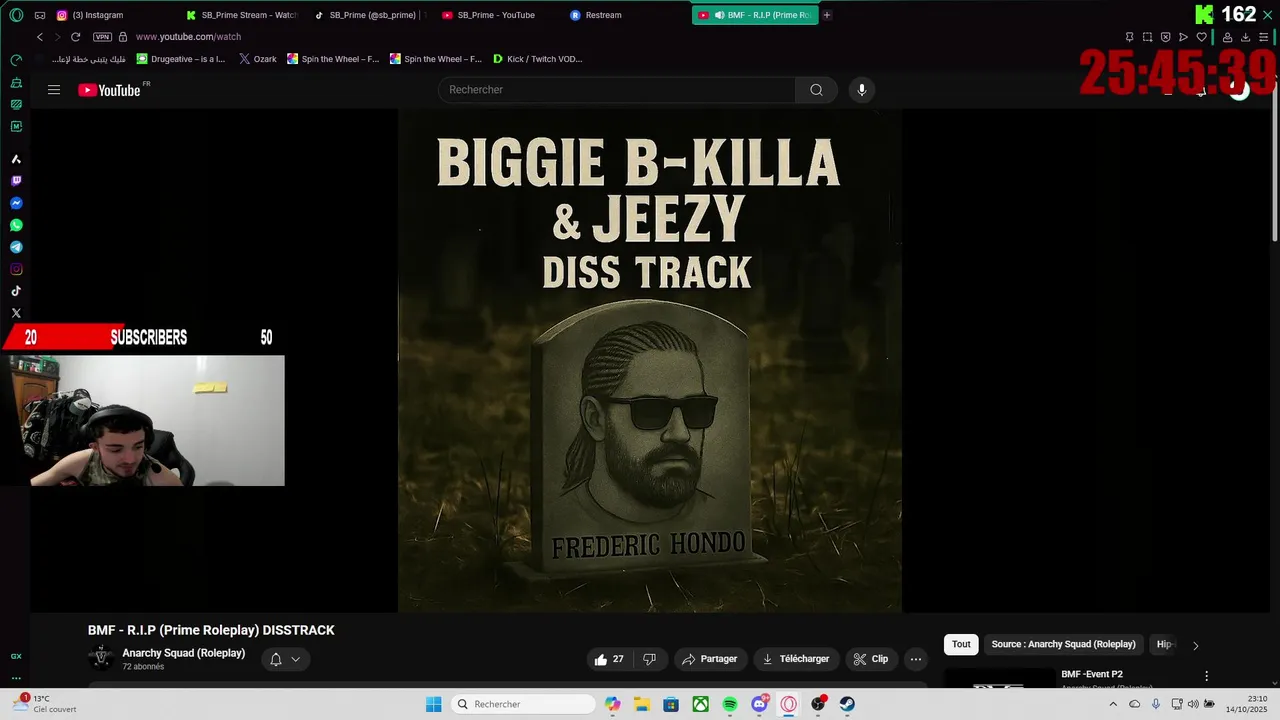The width and height of the screenshot is (1280, 720).
Task: Click the browser address bar URL
Action: coord(188,37)
